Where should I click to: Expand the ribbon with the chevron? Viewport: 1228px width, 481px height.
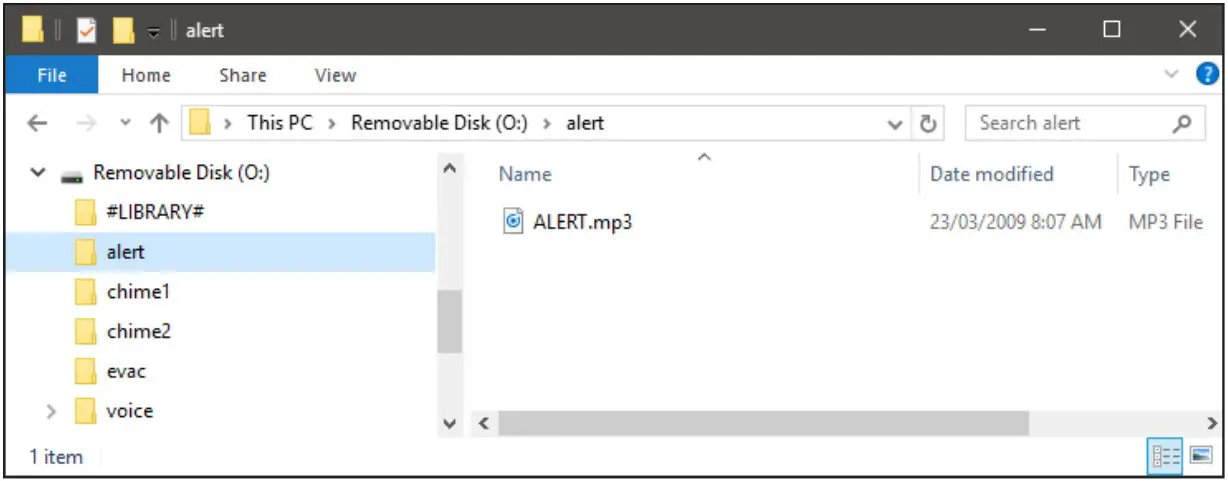(1172, 75)
